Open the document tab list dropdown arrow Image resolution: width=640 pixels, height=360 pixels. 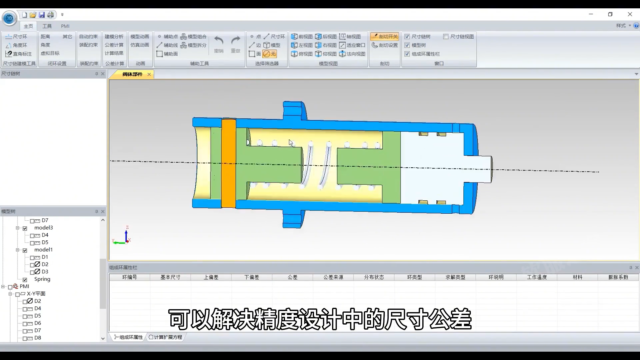pos(636,74)
